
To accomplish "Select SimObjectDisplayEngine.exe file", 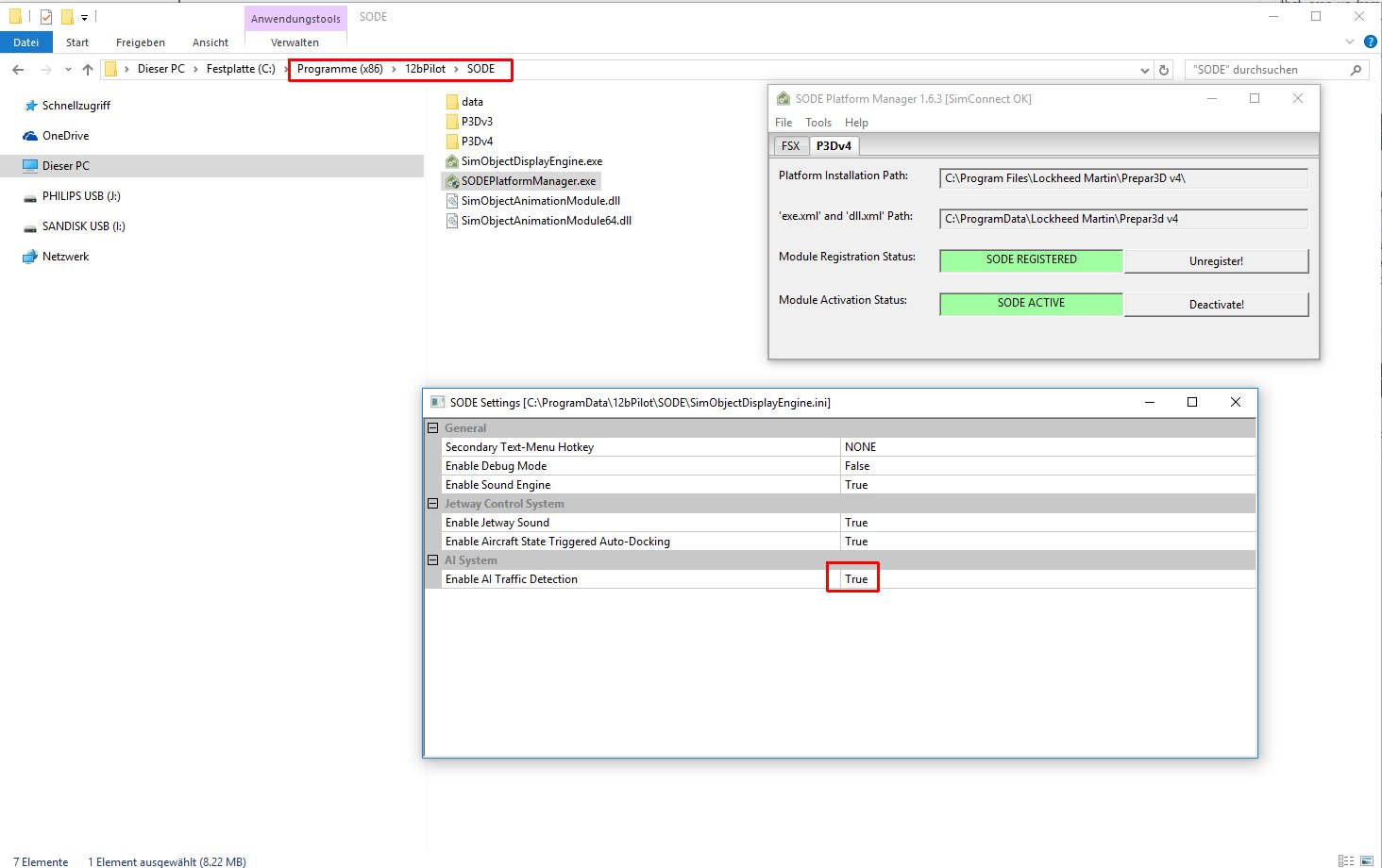I will 524,161.
